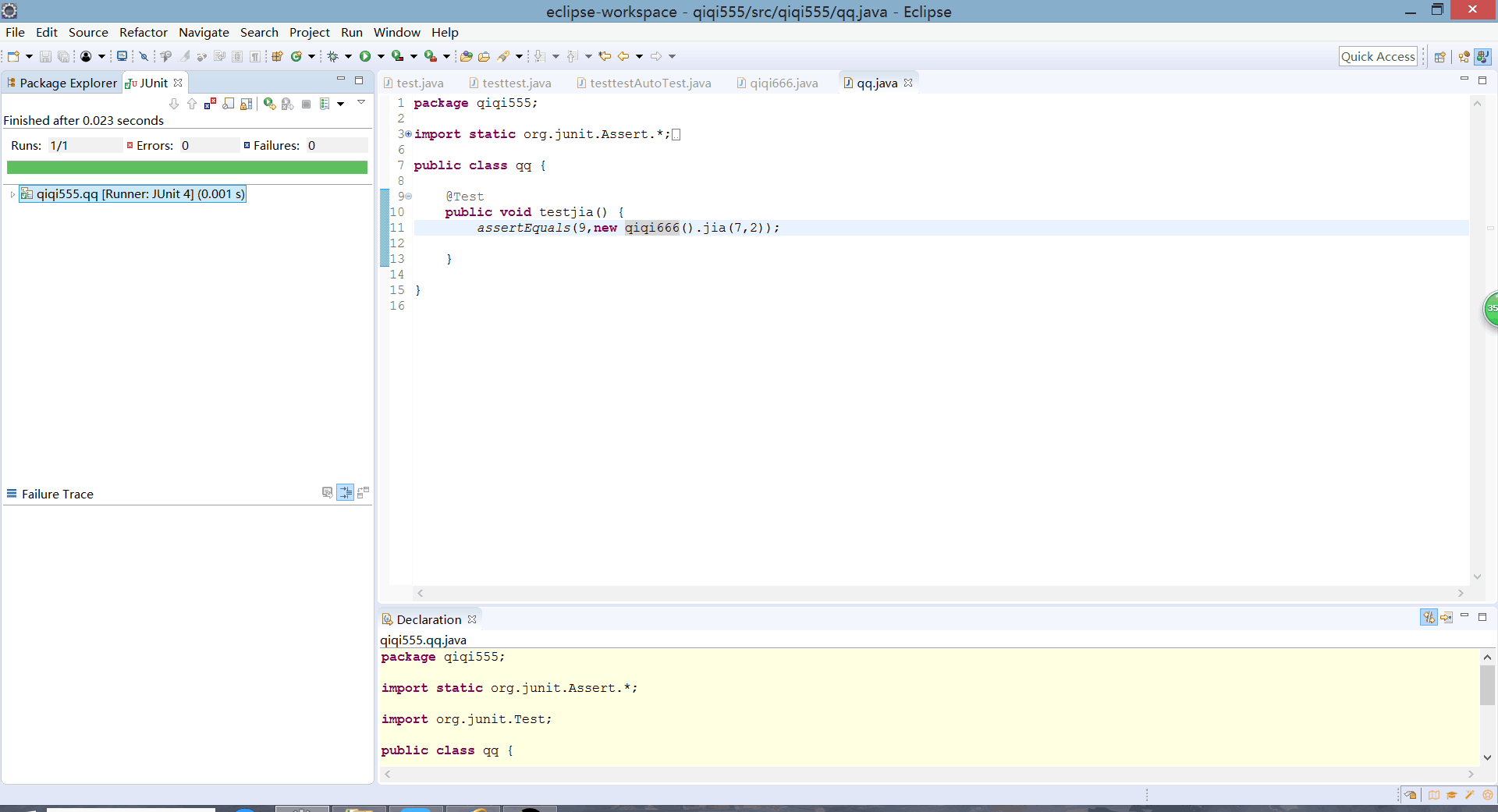The height and width of the screenshot is (812, 1498).
Task: Click qiqi666 class name in the code line
Action: [x=652, y=228]
